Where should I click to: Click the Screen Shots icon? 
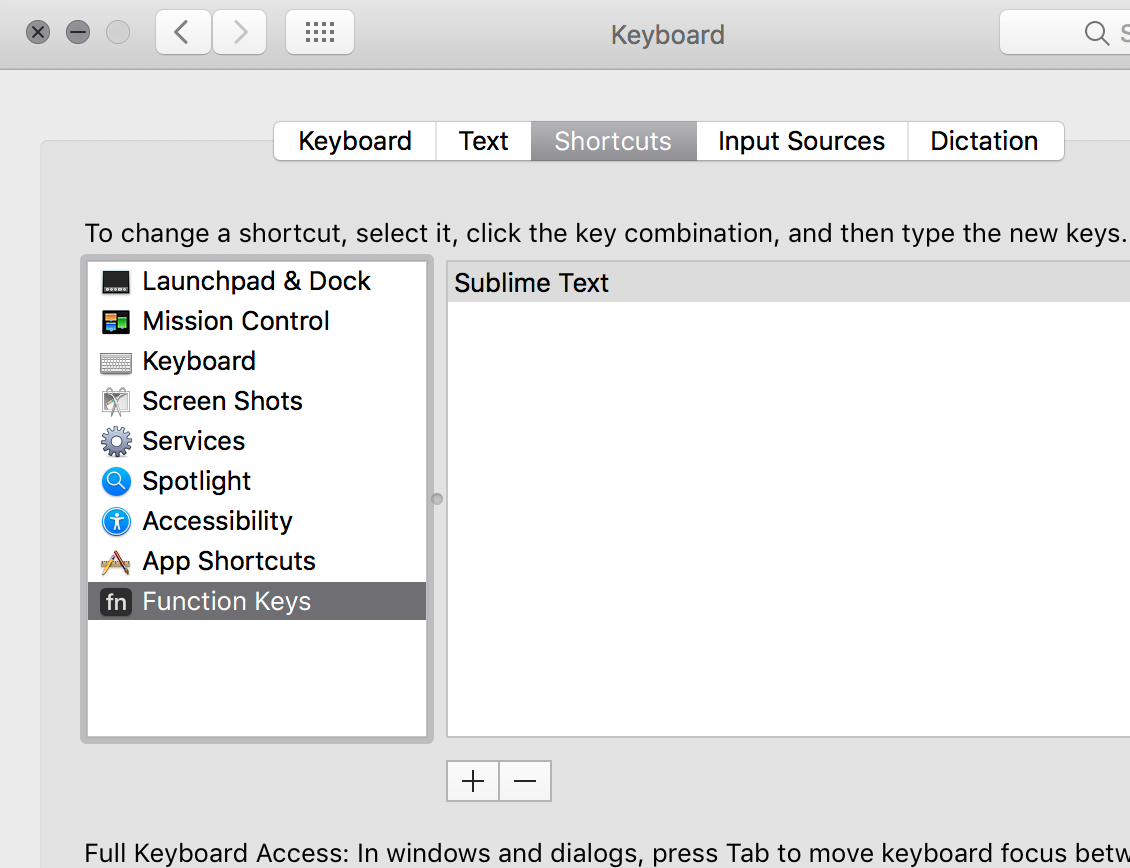[x=116, y=402]
